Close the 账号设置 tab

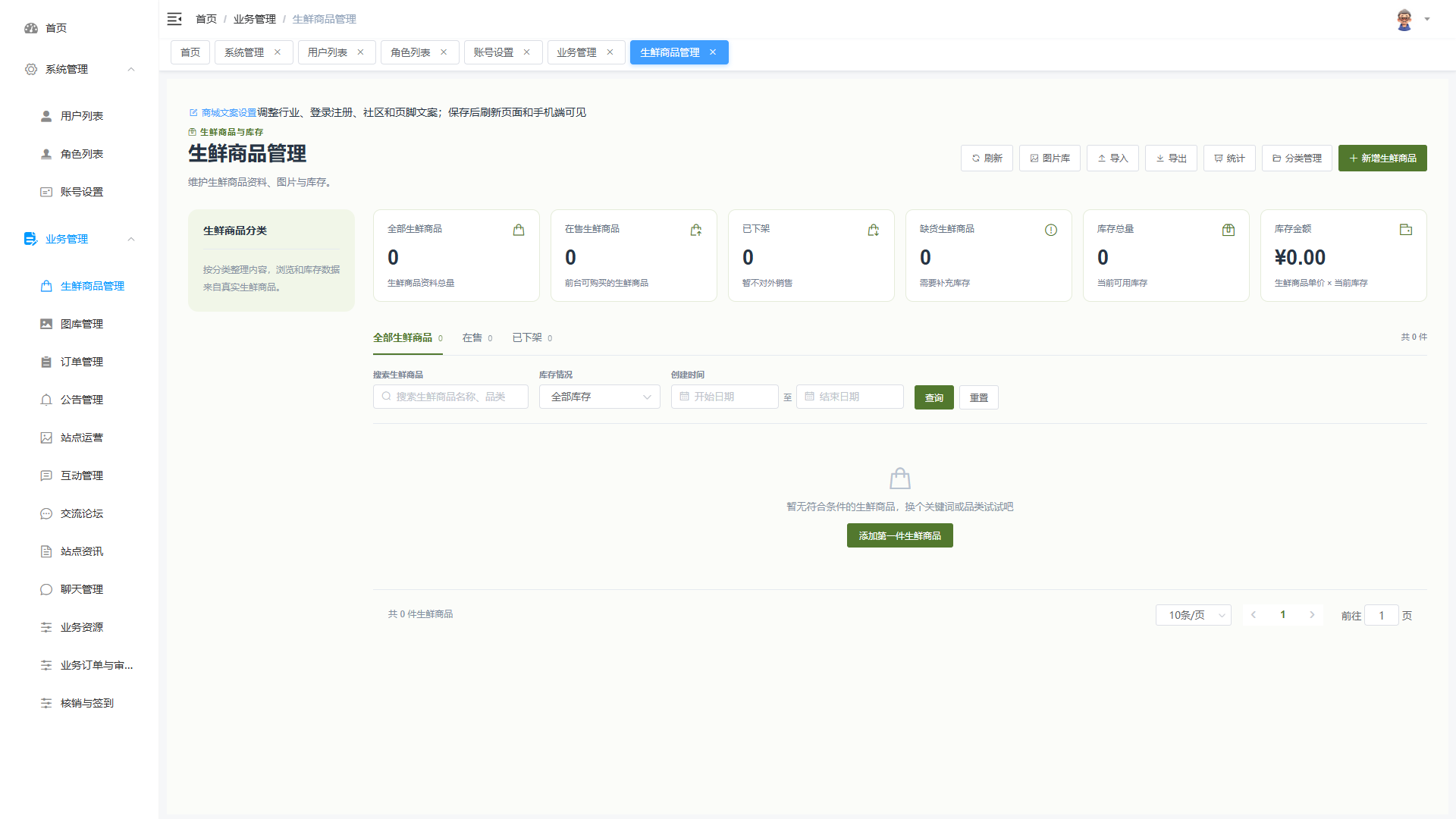click(526, 52)
